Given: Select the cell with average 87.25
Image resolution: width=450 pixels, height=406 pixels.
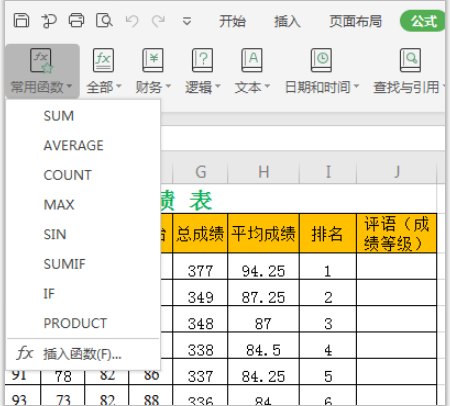Looking at the screenshot, I should point(264,293).
